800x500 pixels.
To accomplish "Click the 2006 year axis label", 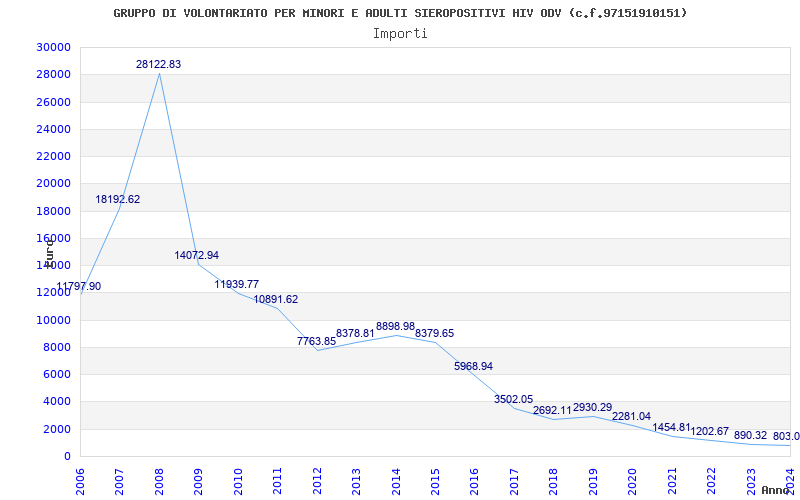I will click(80, 481).
